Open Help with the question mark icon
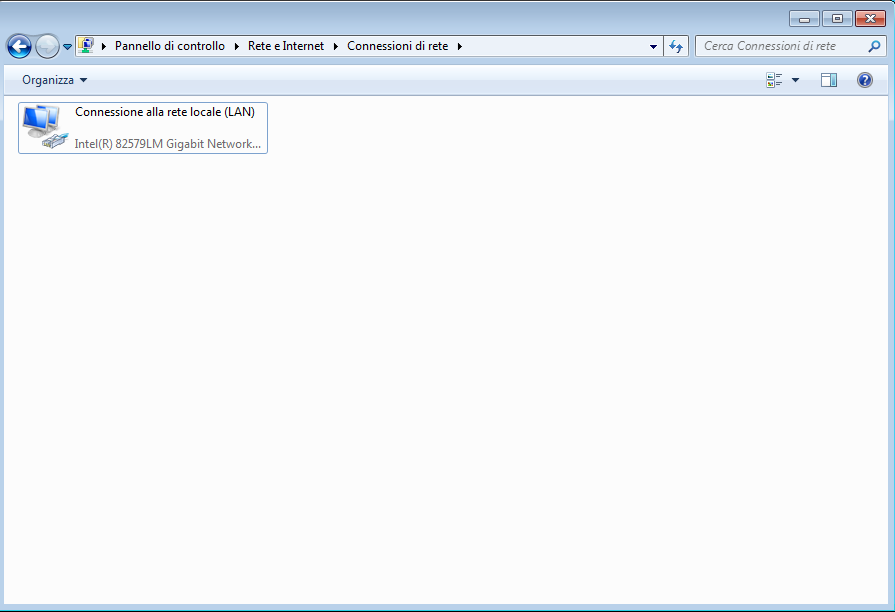895x612 pixels. pos(865,80)
